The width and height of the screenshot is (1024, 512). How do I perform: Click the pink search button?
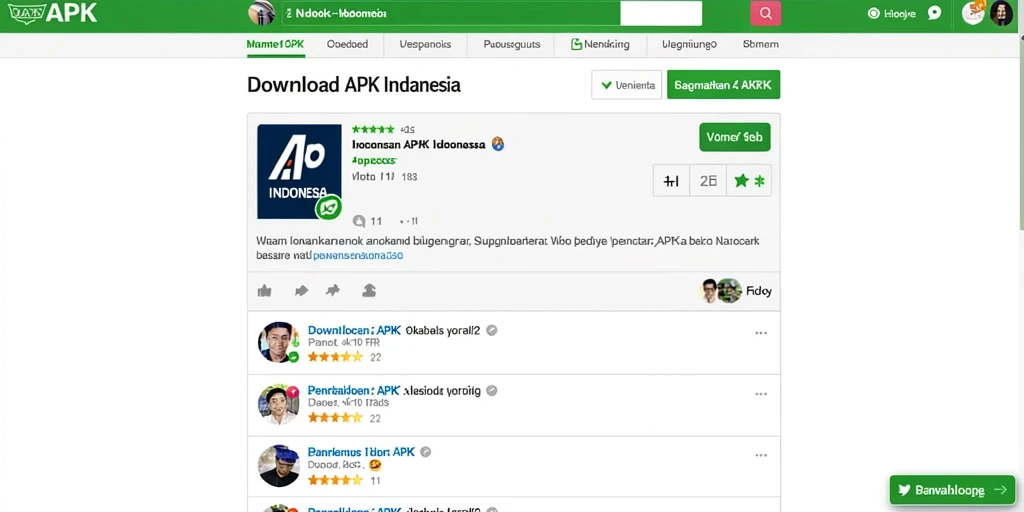[765, 13]
